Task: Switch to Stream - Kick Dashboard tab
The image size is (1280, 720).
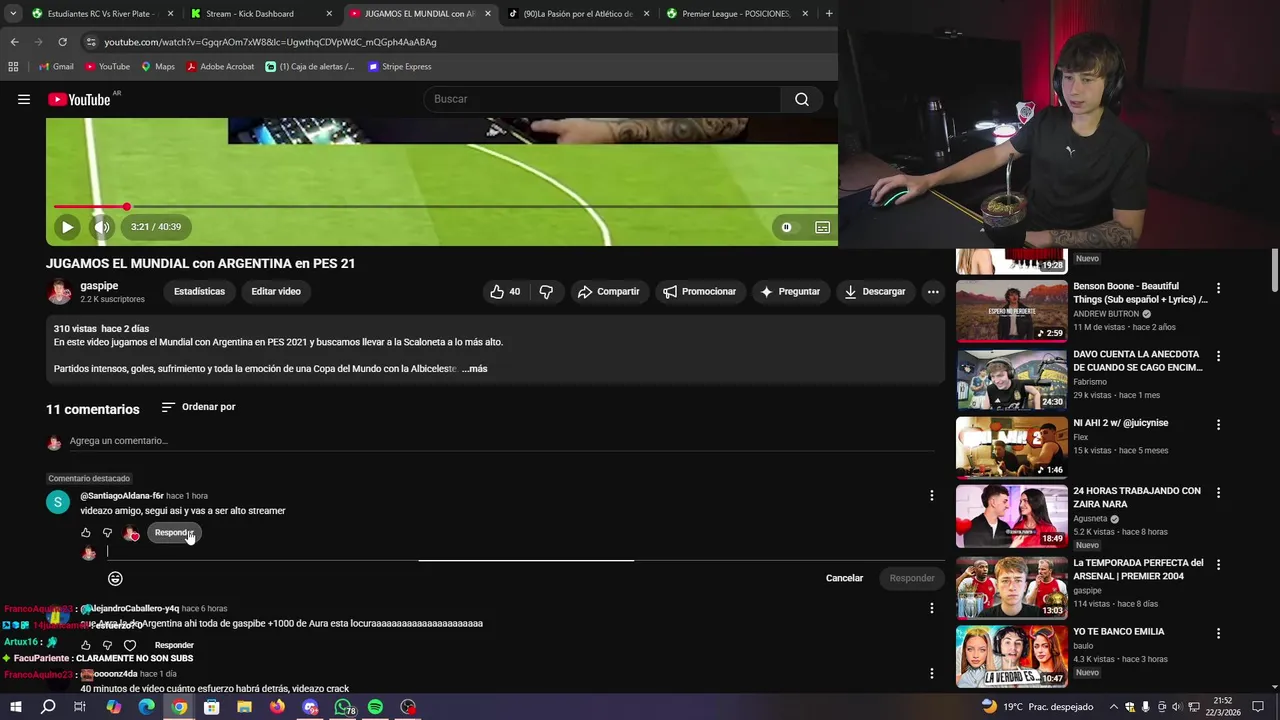Action: (x=260, y=14)
